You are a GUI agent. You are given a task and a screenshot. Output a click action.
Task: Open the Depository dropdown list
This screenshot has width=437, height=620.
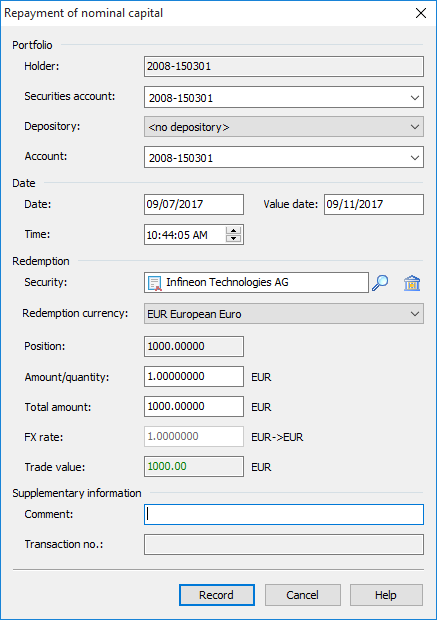point(414,127)
